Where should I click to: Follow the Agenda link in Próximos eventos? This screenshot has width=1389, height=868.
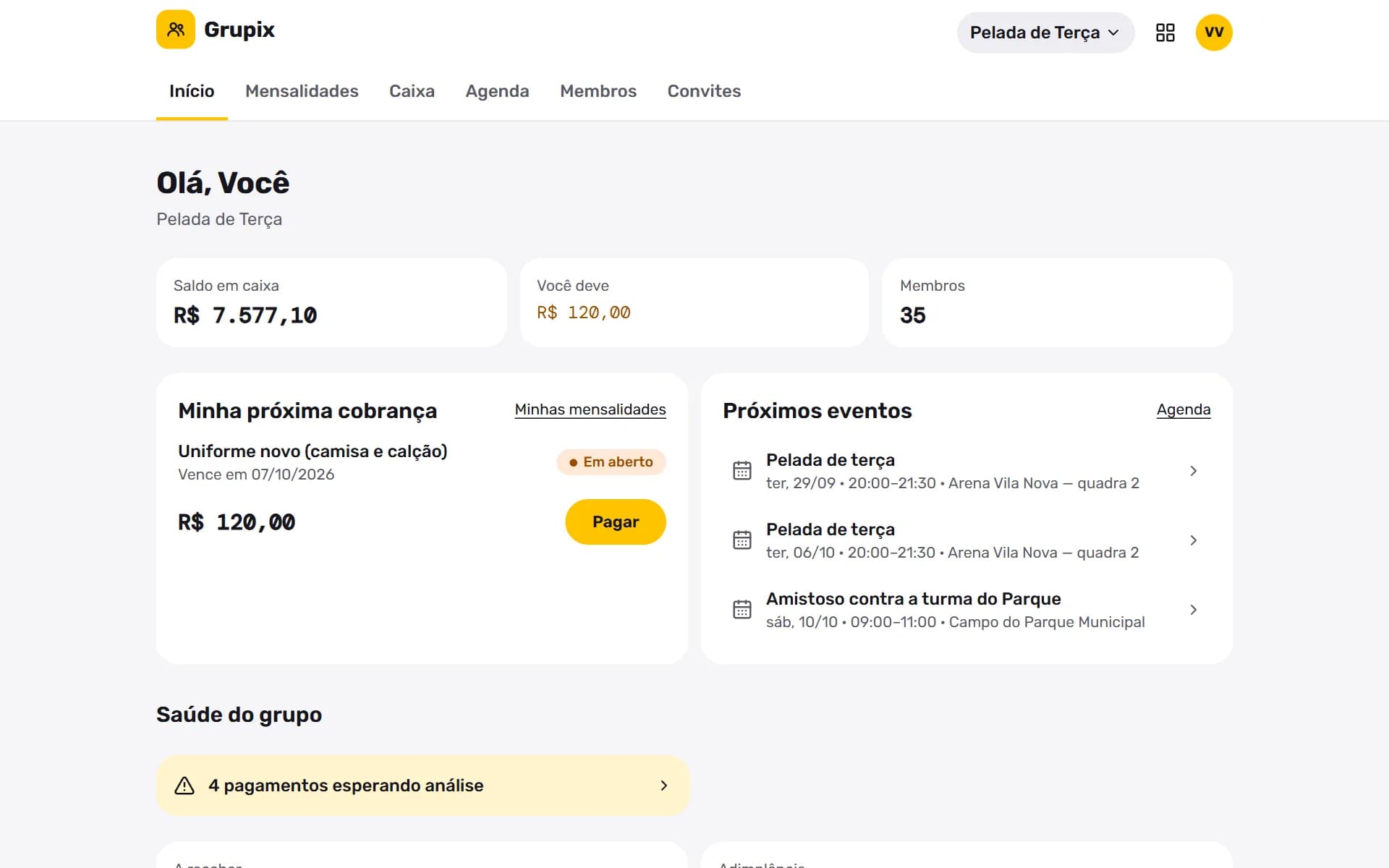click(x=1184, y=409)
